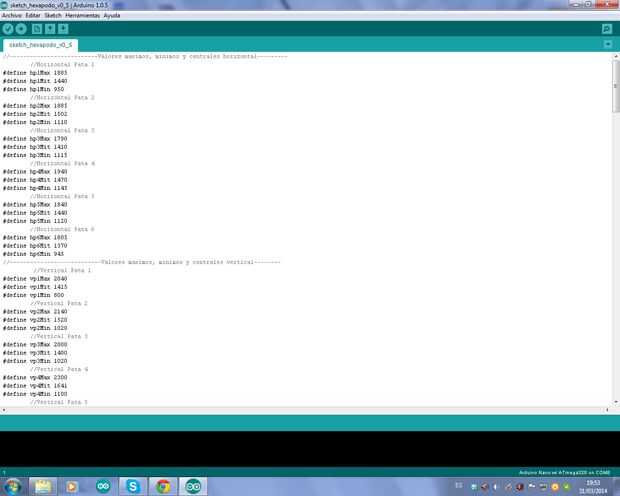Click the line '#define hp2Min 1110'
The image size is (620, 496).
pos(35,122)
